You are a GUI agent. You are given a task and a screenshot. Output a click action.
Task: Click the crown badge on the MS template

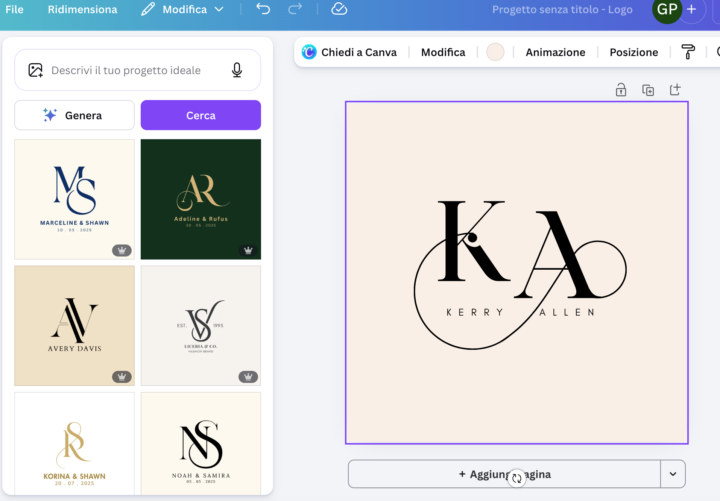point(122,250)
